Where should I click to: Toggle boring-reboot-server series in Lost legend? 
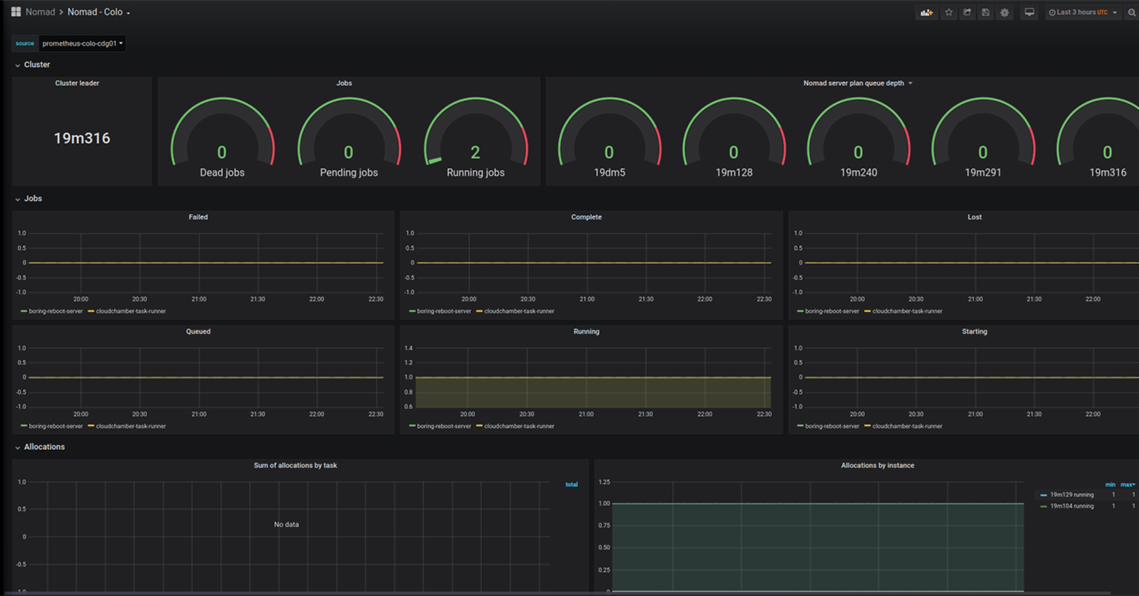(x=832, y=311)
